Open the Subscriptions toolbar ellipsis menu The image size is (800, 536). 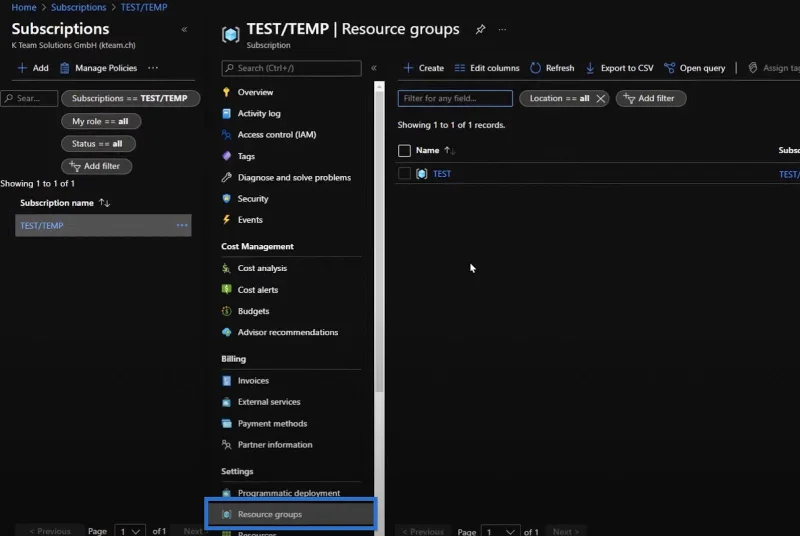pyautogui.click(x=153, y=68)
